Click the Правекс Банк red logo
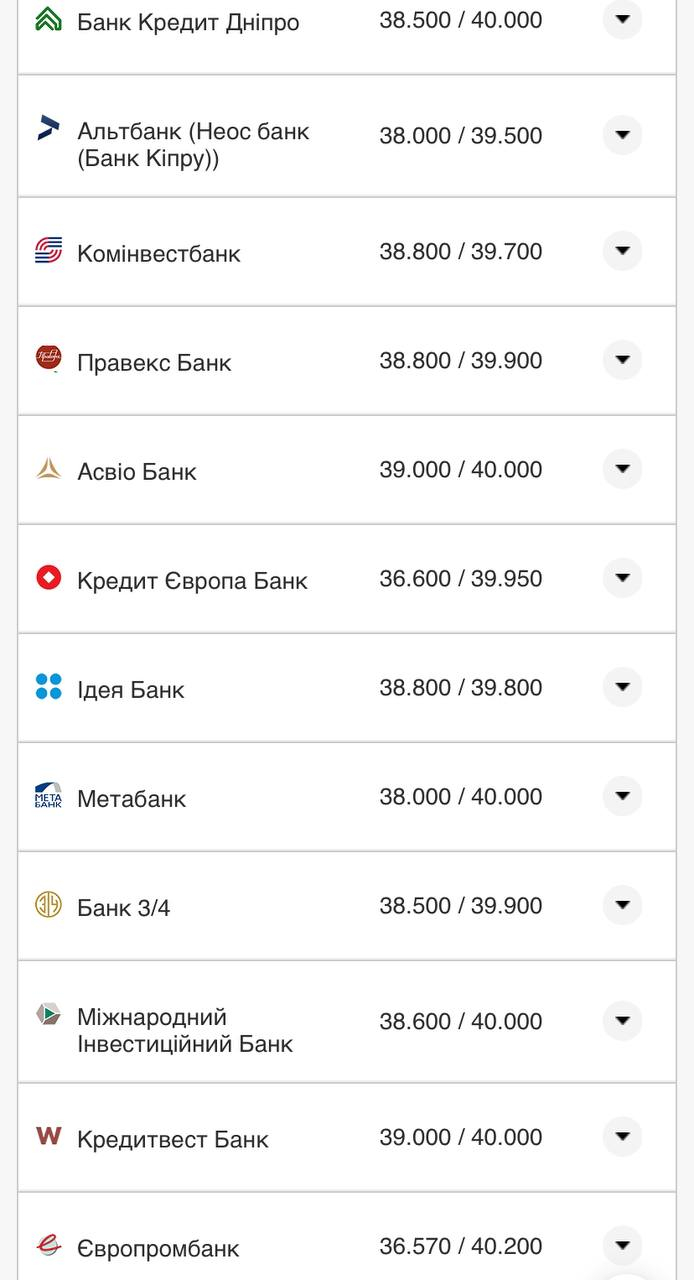Screen dimensions: 694x1280 (48, 358)
